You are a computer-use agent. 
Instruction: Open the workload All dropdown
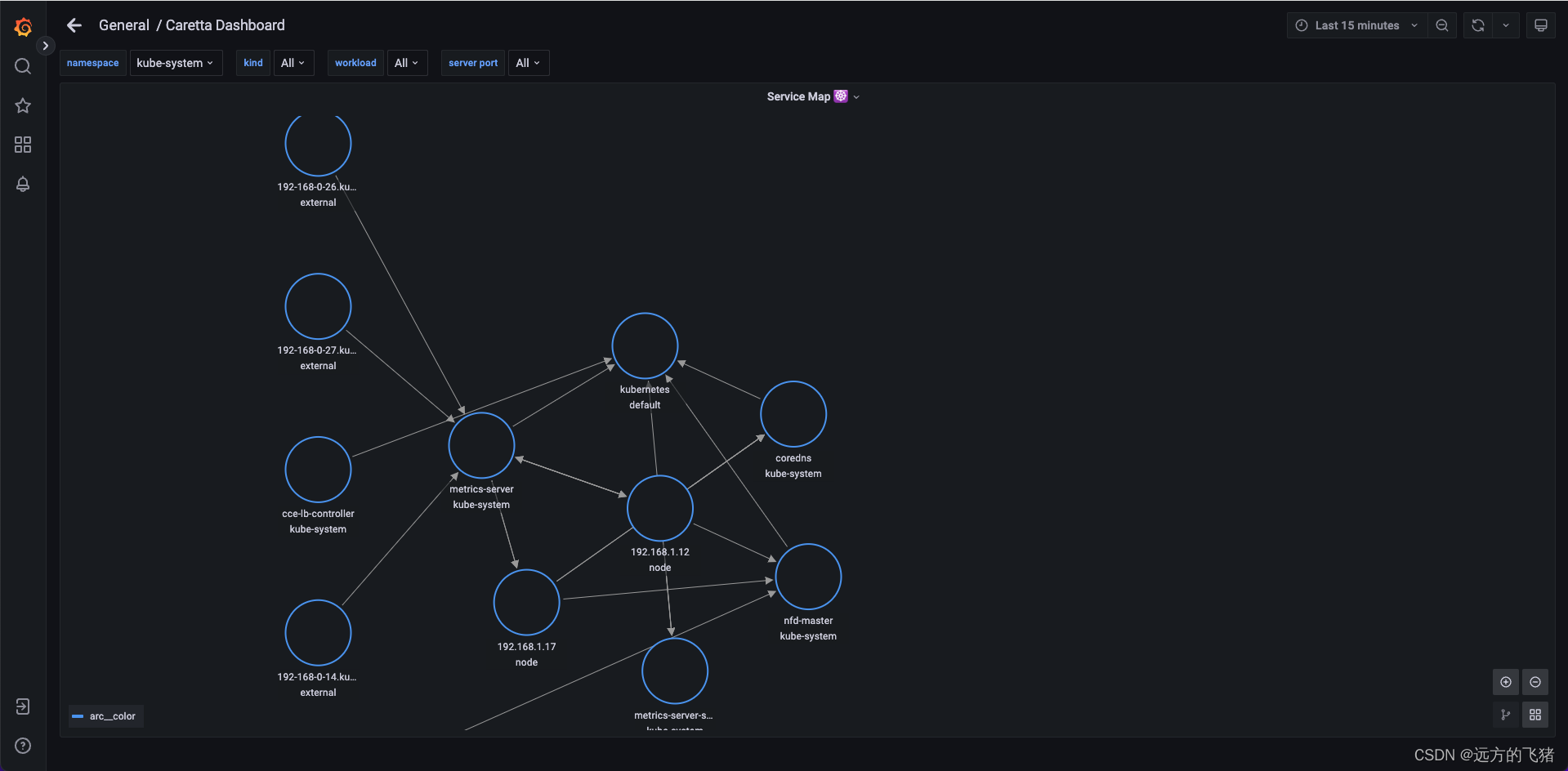tap(407, 63)
